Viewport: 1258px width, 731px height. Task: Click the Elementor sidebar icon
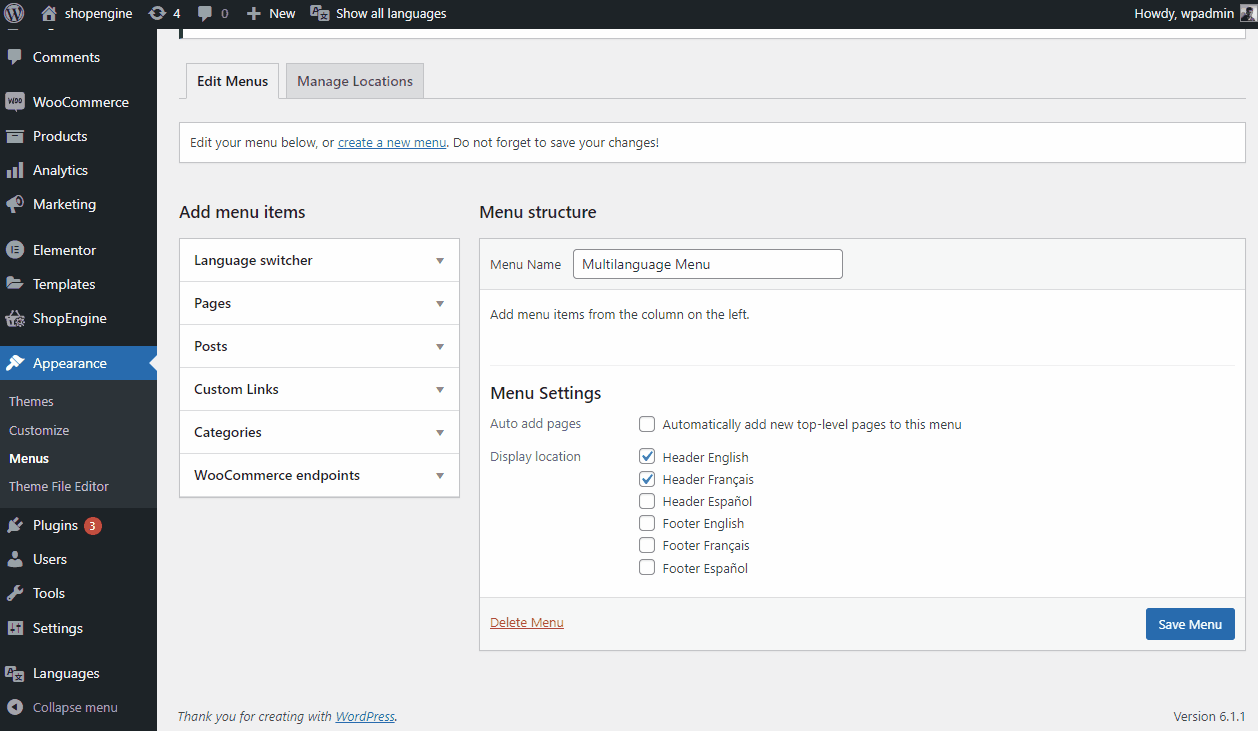click(15, 250)
